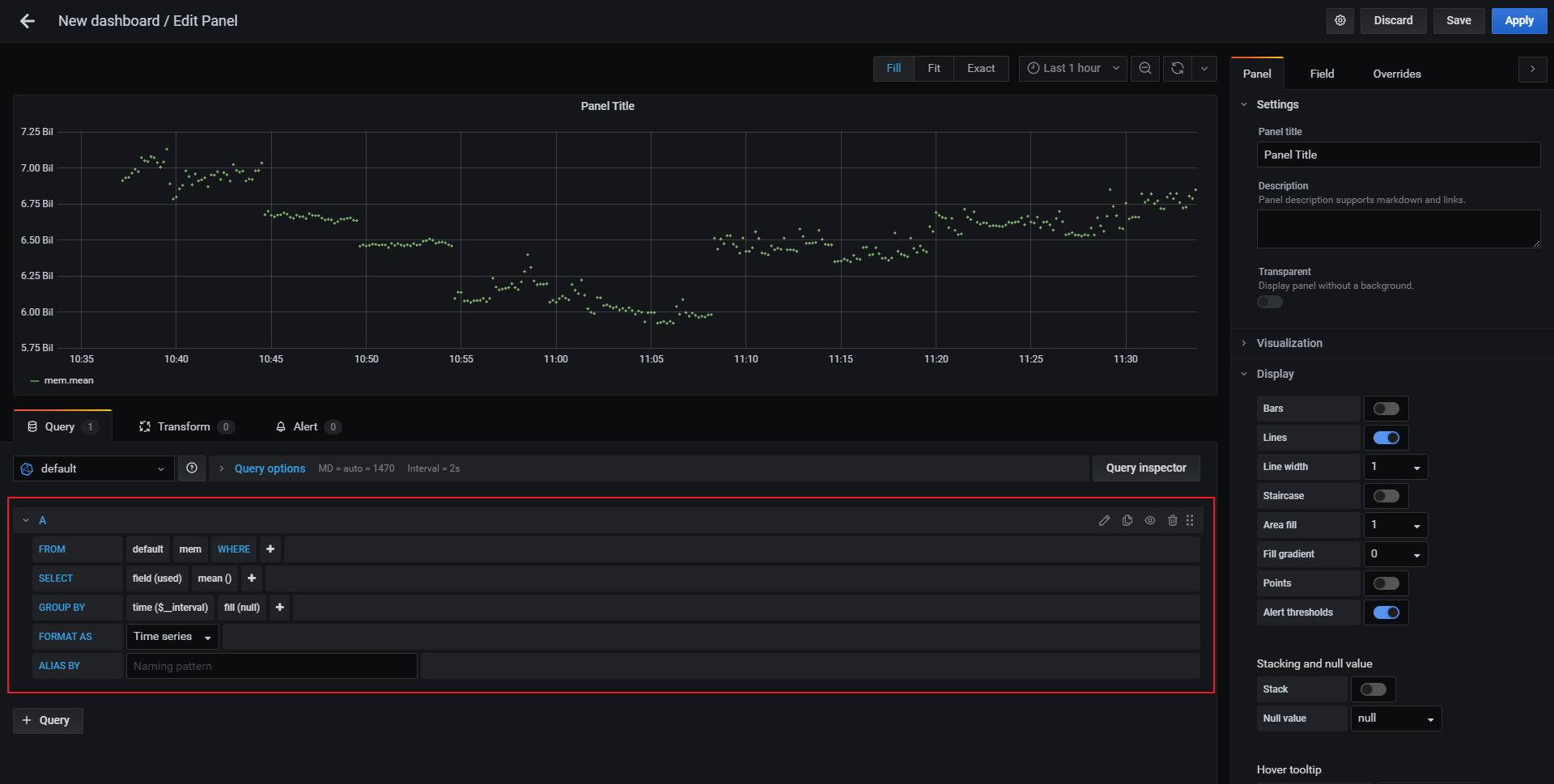
Task: Open the Field tab in the side panel
Action: point(1322,73)
